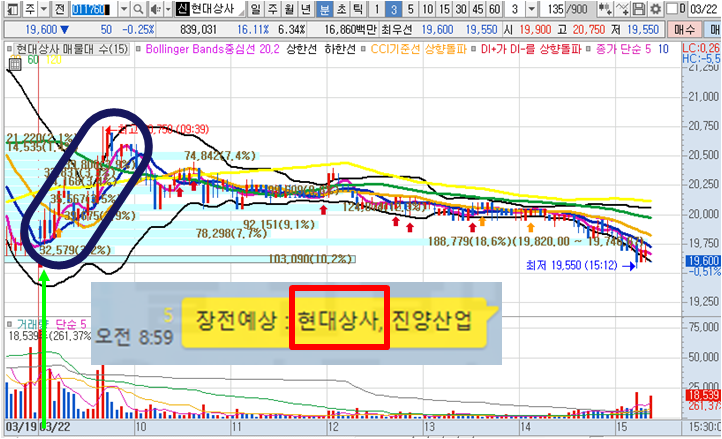Viewport: 722px width, 439px height.
Task: Select 주 weekly chart period
Action: [x=273, y=9]
